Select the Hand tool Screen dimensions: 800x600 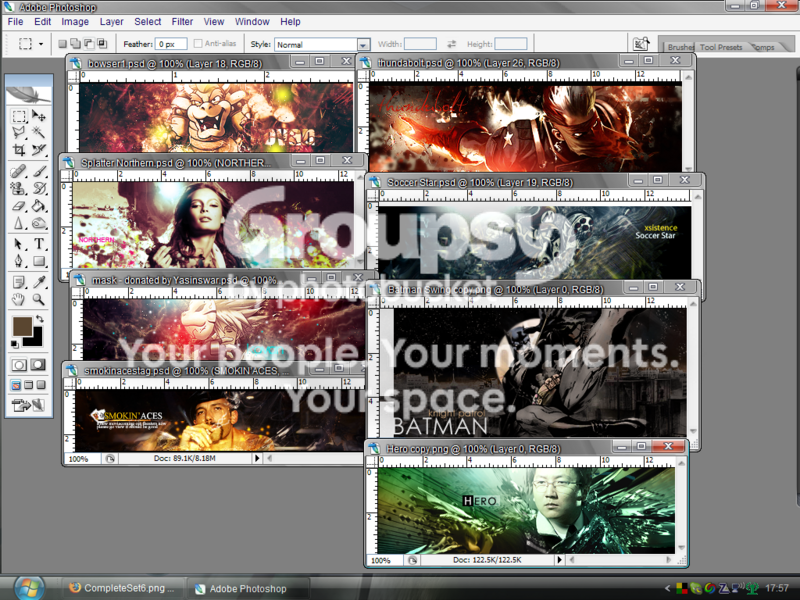click(19, 299)
